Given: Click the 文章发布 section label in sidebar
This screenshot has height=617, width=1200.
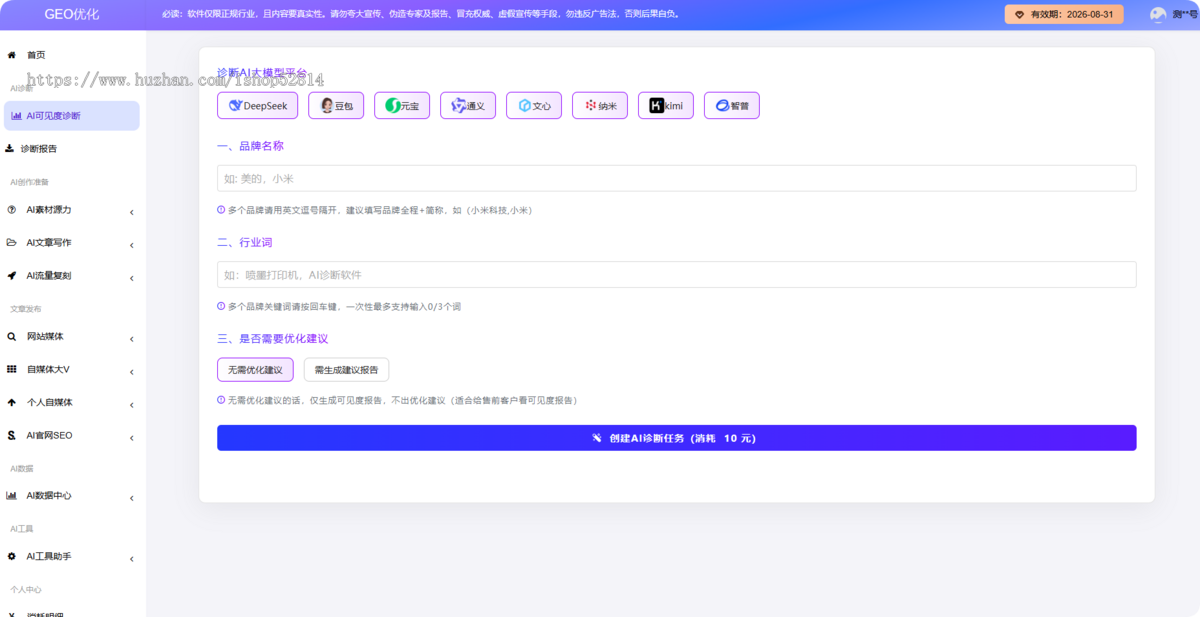Looking at the screenshot, I should click(26, 309).
